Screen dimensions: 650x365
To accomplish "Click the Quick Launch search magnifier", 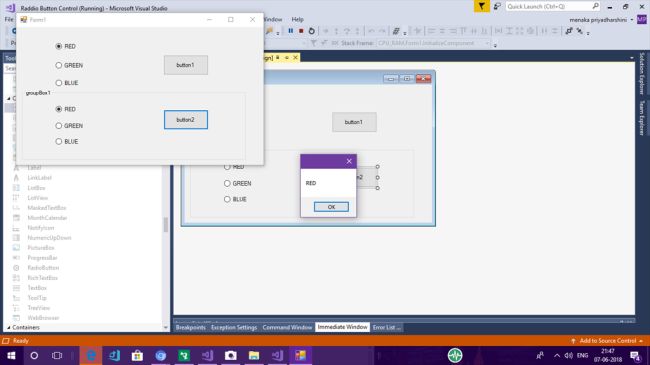I will (595, 6).
